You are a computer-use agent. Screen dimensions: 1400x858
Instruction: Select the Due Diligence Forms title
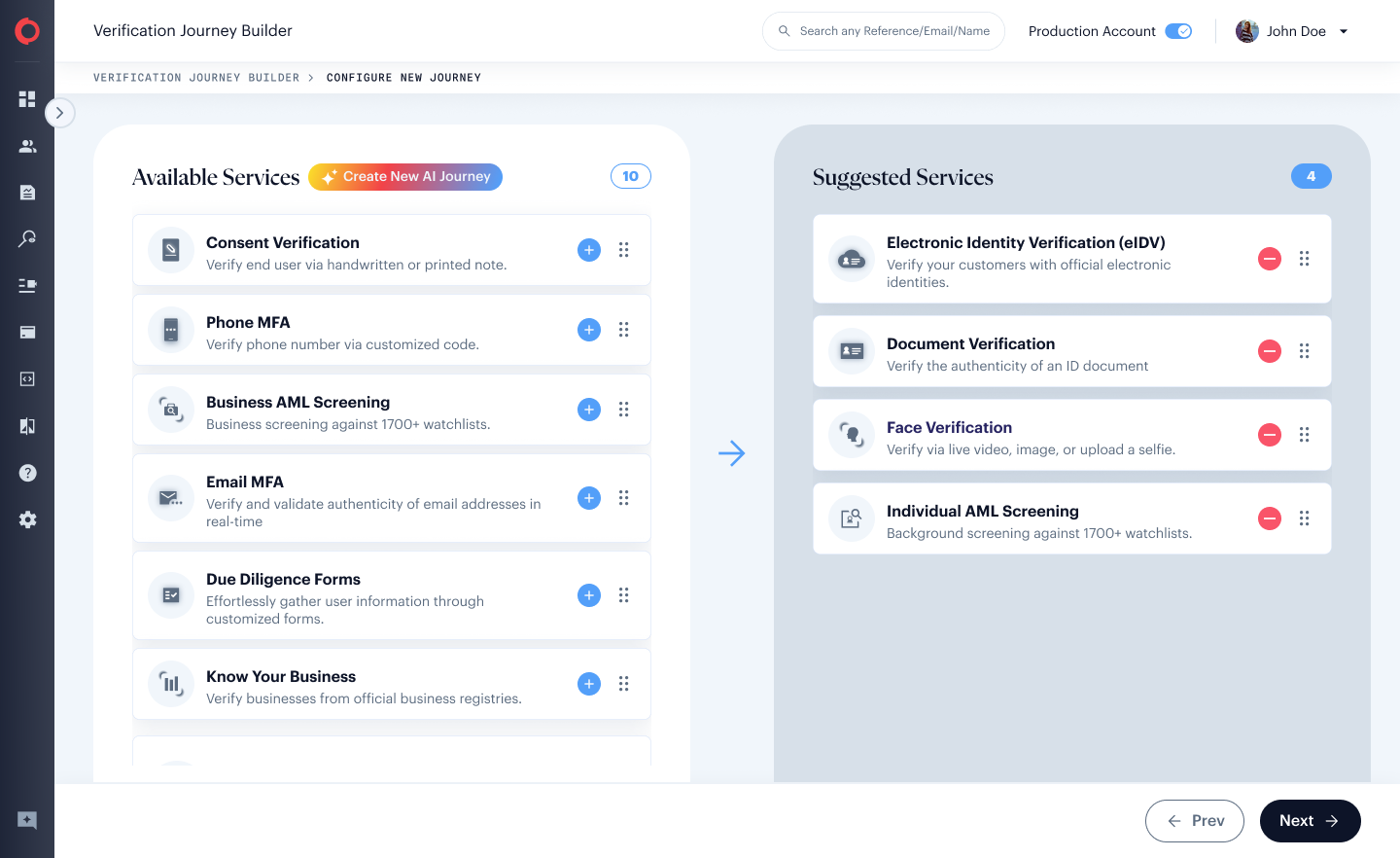pyautogui.click(x=283, y=579)
